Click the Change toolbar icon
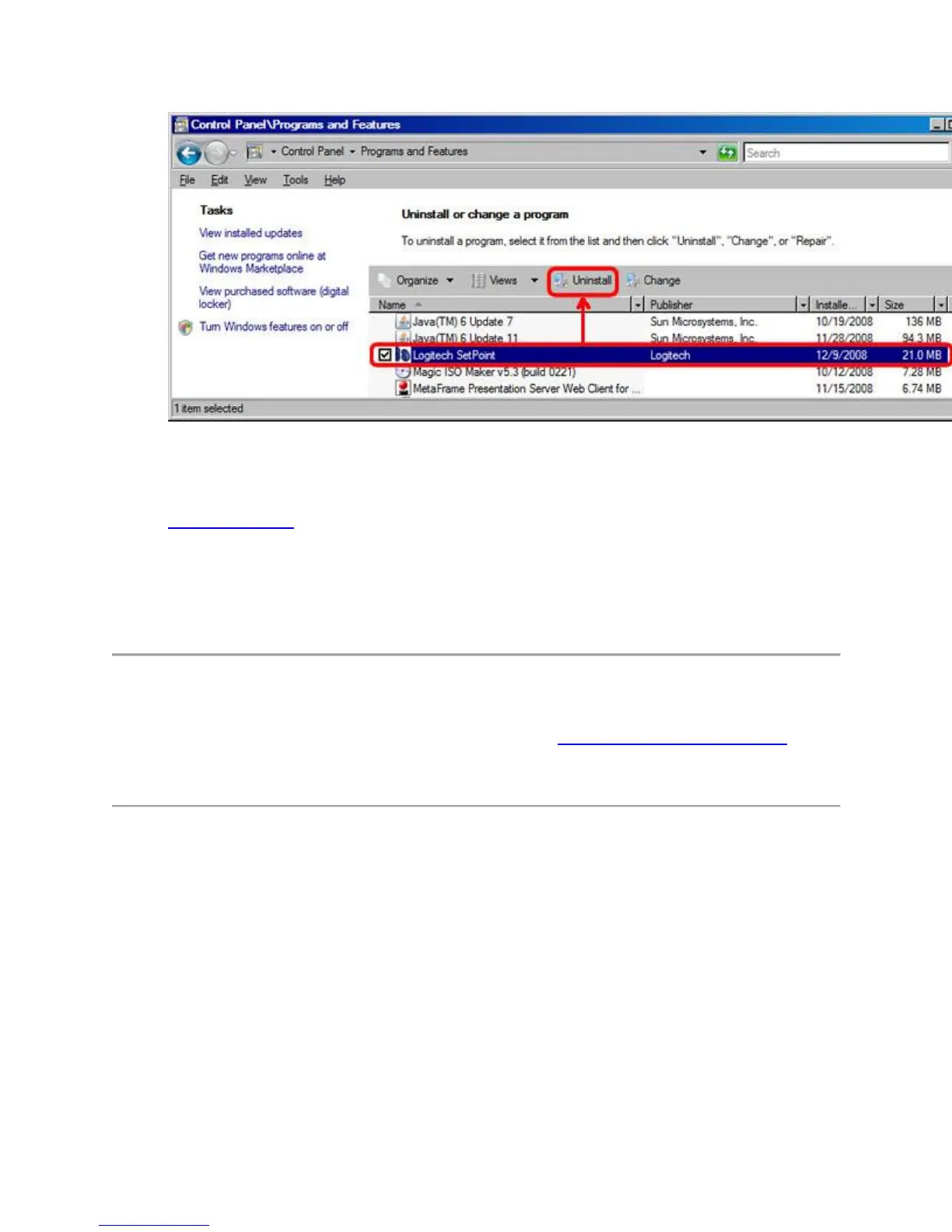This screenshot has height=1232, width=952. [x=632, y=280]
